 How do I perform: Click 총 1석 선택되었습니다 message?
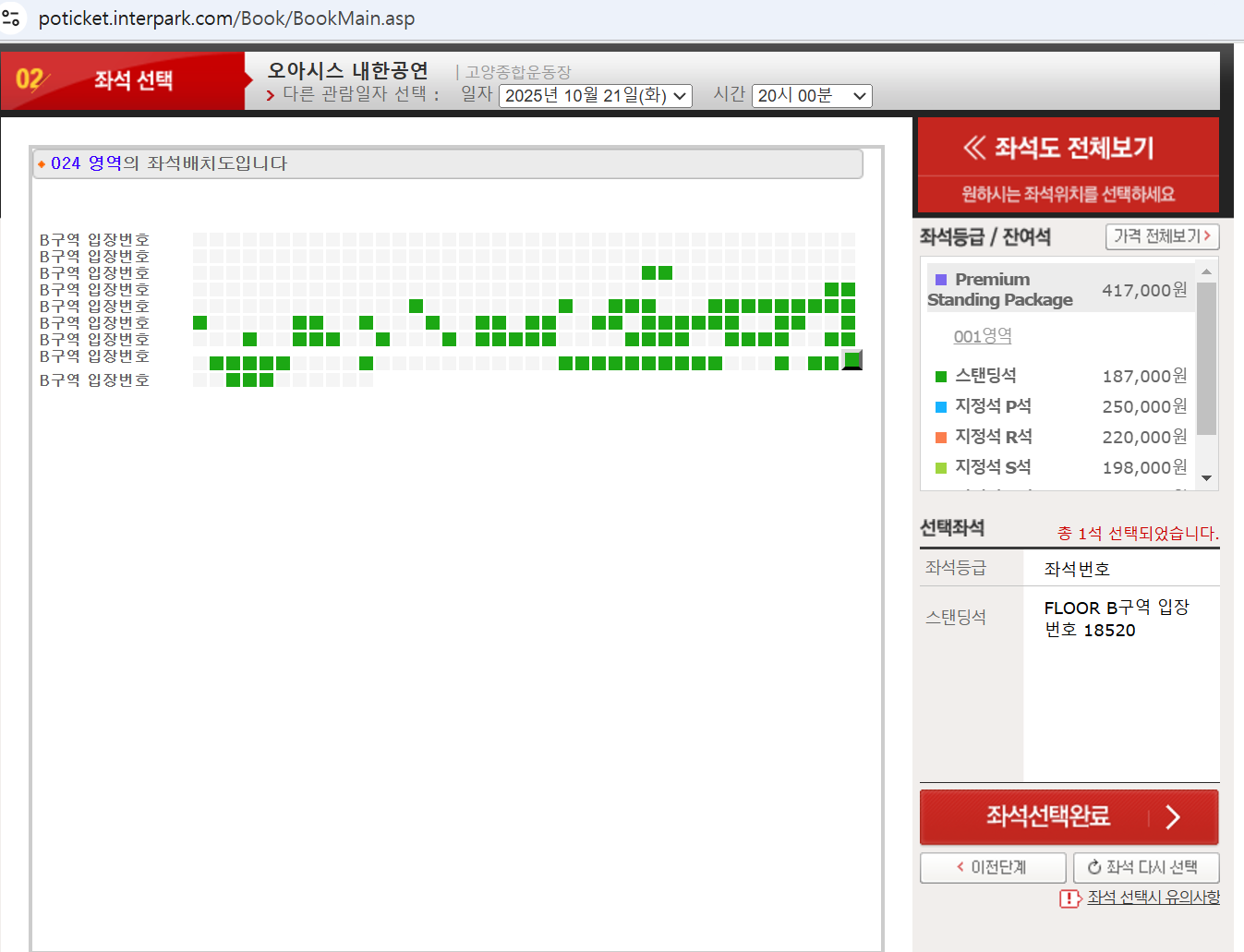point(1138,534)
